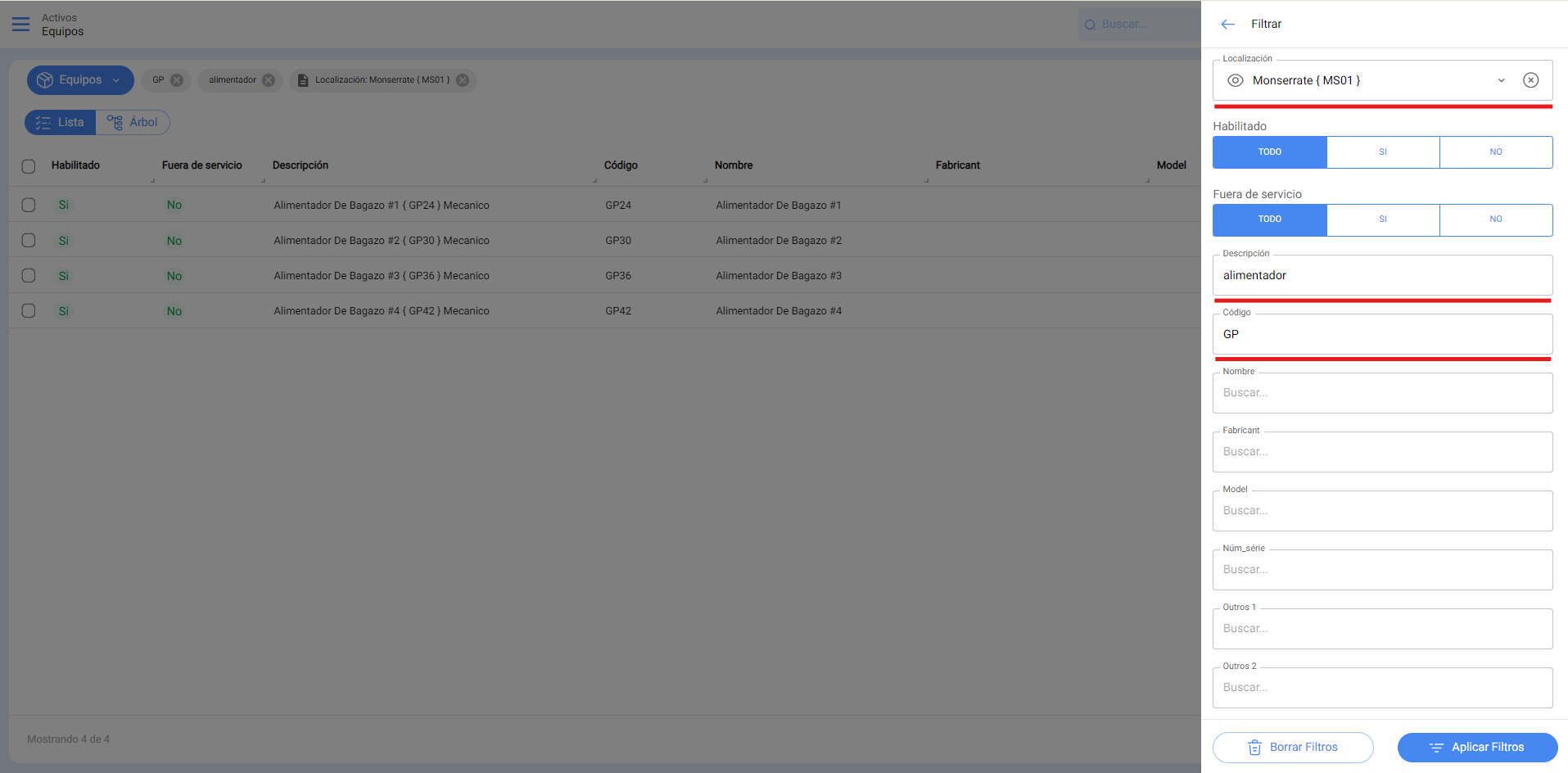Set Habilitado filter to SI
Screen dimensions: 1568x773
coord(1382,152)
